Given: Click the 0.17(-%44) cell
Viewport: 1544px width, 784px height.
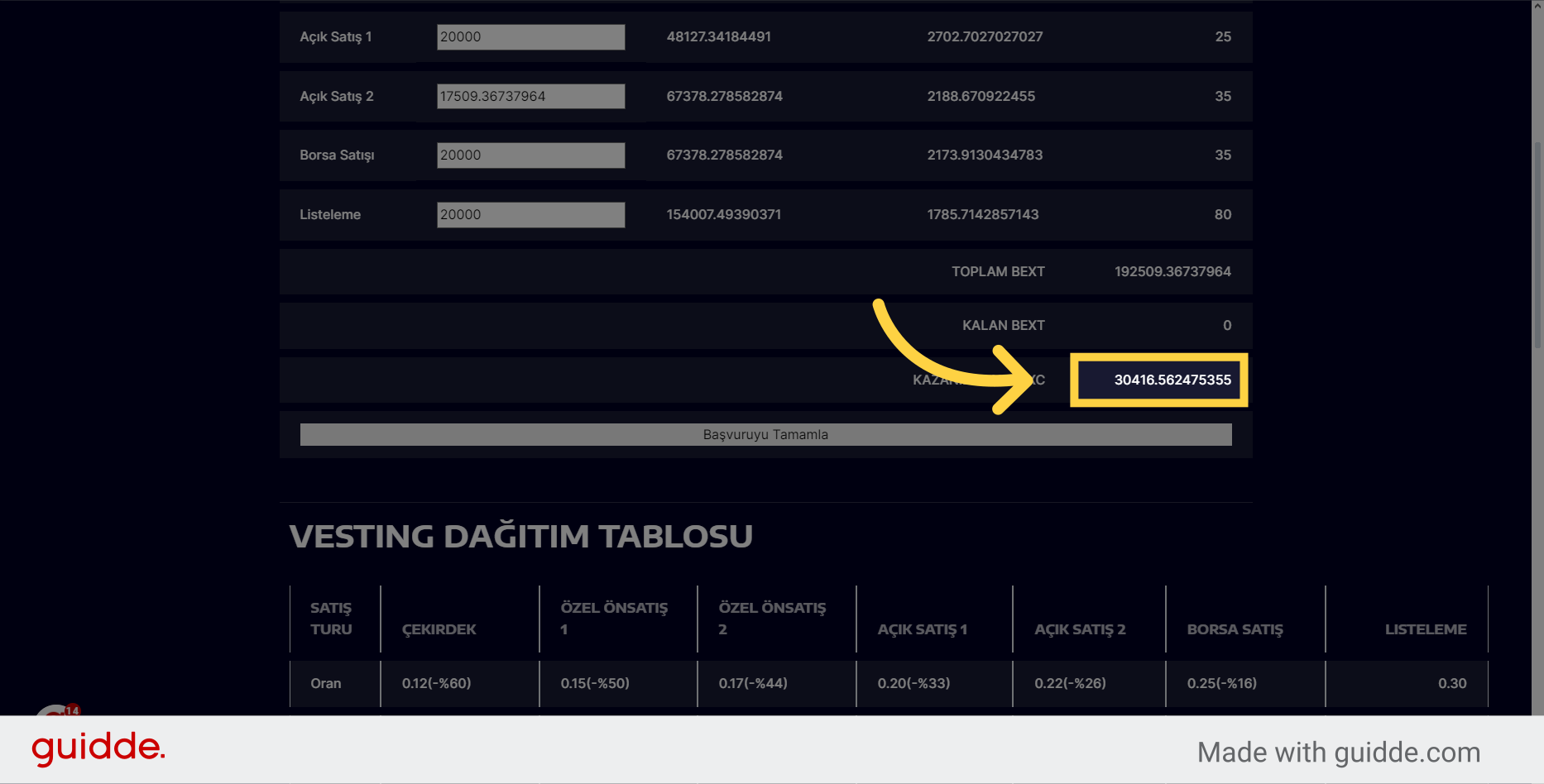Looking at the screenshot, I should click(x=753, y=683).
